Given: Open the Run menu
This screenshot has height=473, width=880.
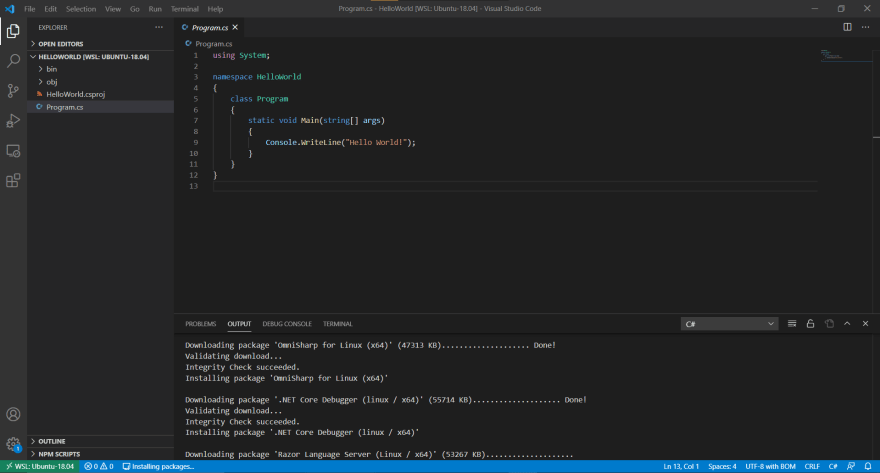Looking at the screenshot, I should click(155, 9).
